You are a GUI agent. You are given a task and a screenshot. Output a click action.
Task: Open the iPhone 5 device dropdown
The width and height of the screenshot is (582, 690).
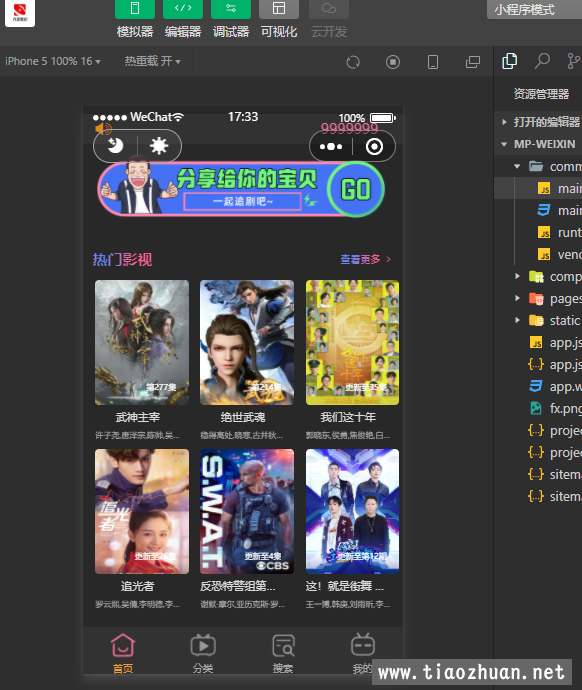(53, 61)
